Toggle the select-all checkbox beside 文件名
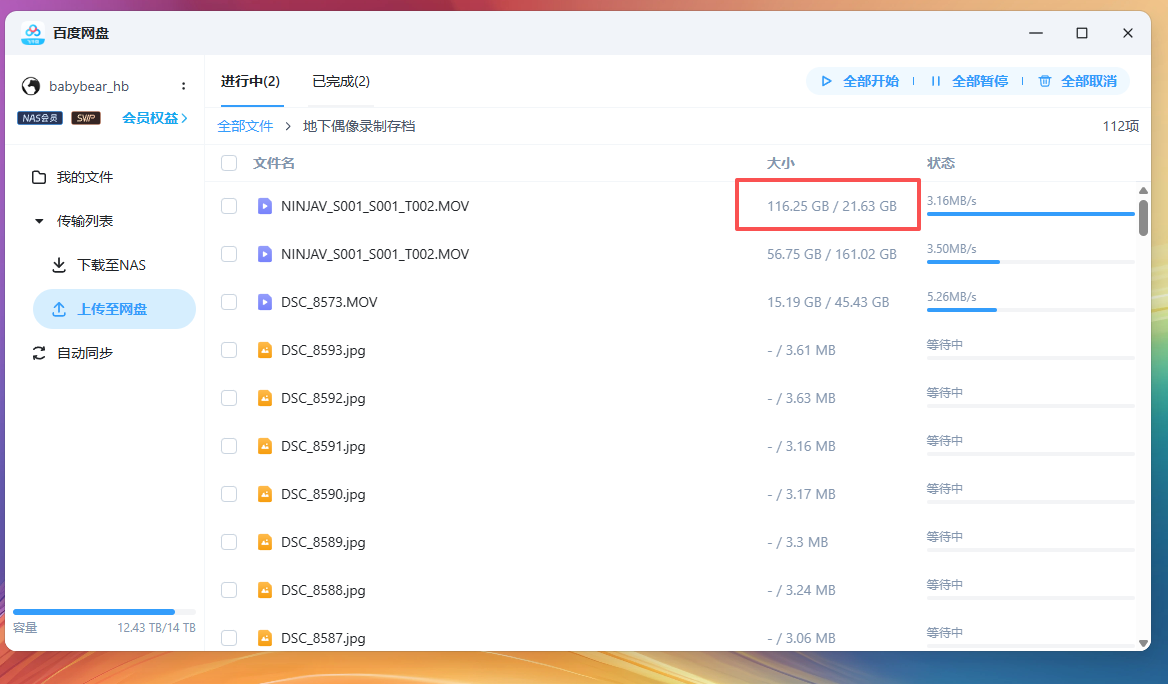The width and height of the screenshot is (1168, 684). [229, 163]
